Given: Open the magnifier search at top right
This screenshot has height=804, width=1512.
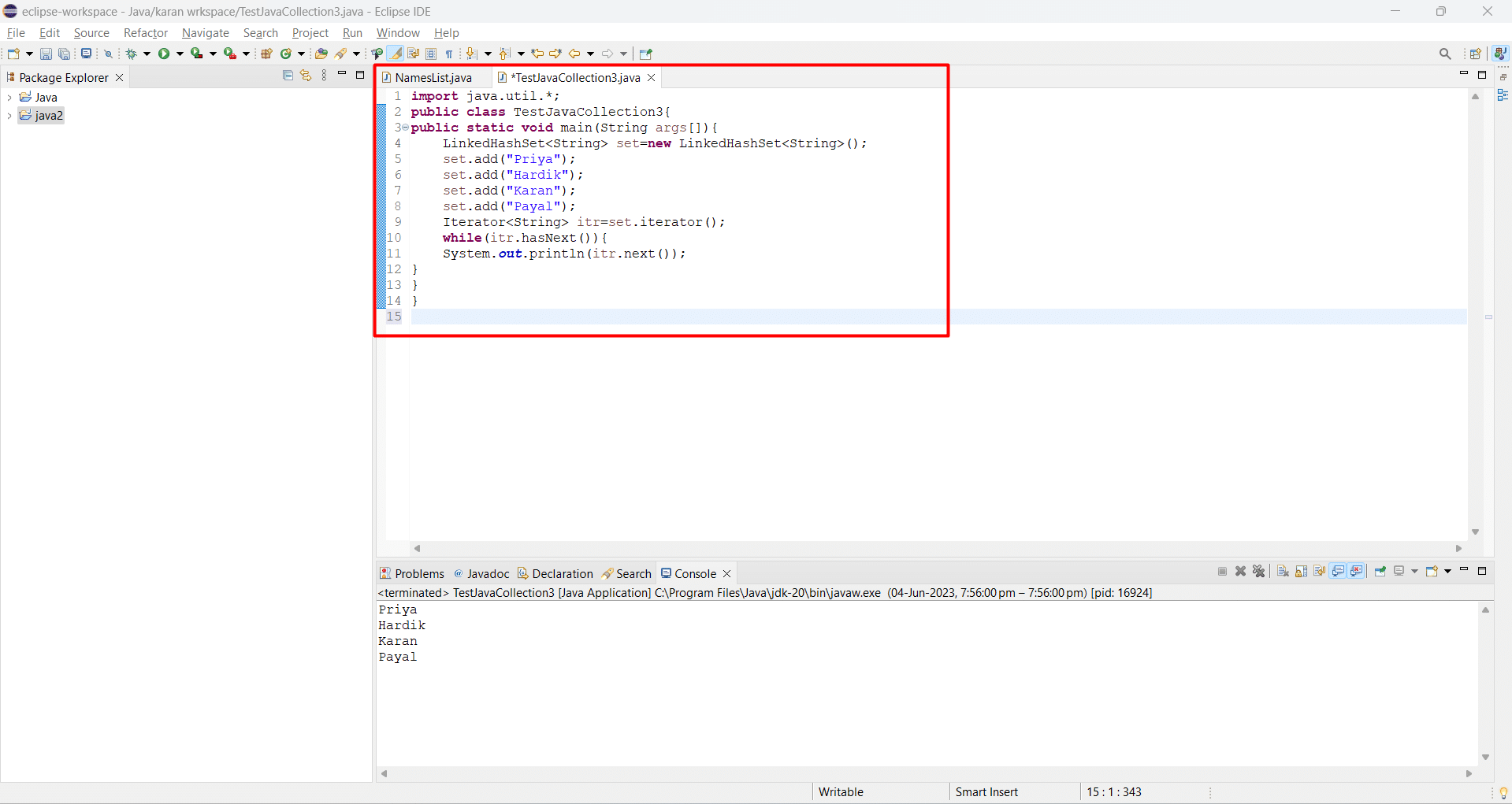Looking at the screenshot, I should pos(1445,54).
